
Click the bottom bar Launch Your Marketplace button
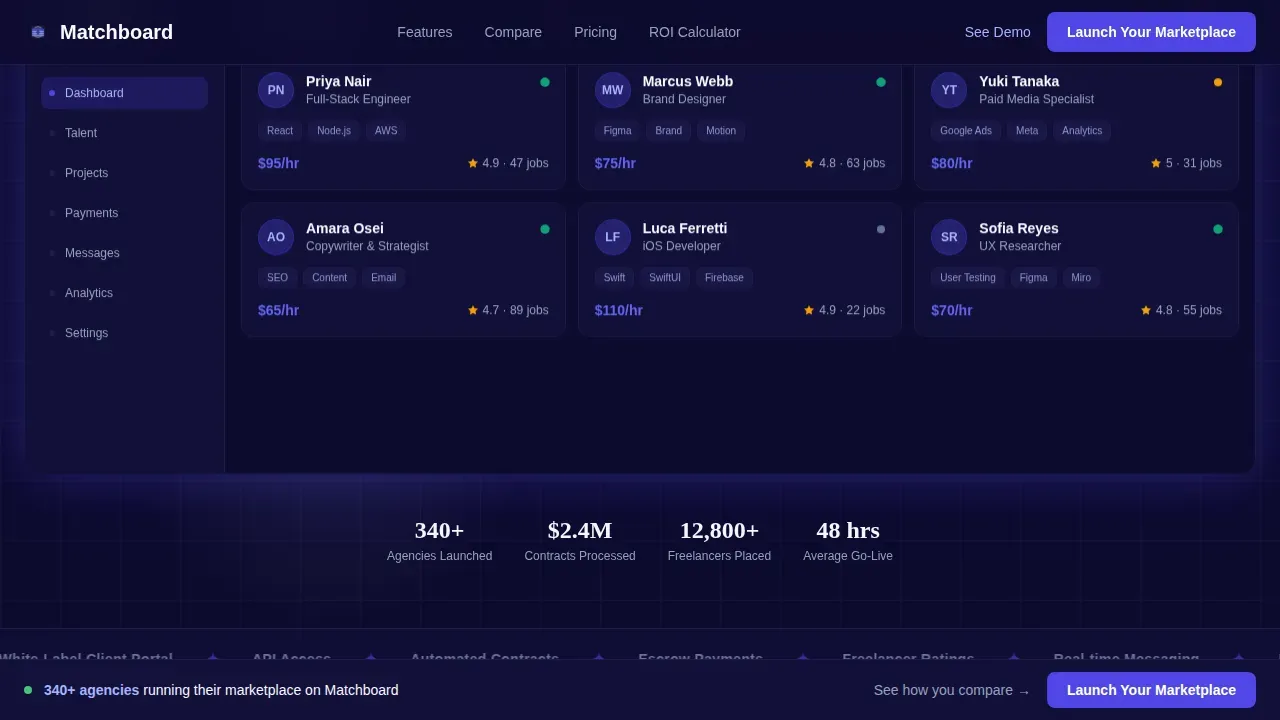click(x=1151, y=690)
